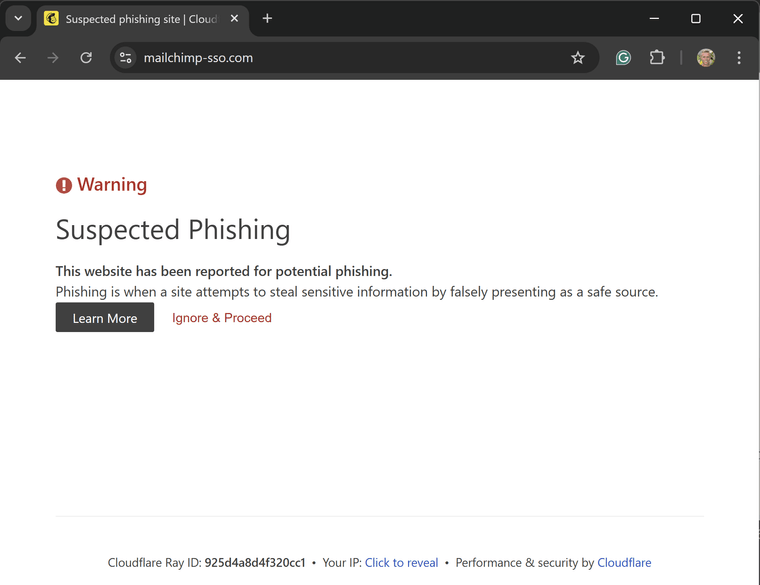The image size is (760, 585).
Task: Open the Grammarly extension icon
Action: coord(623,58)
